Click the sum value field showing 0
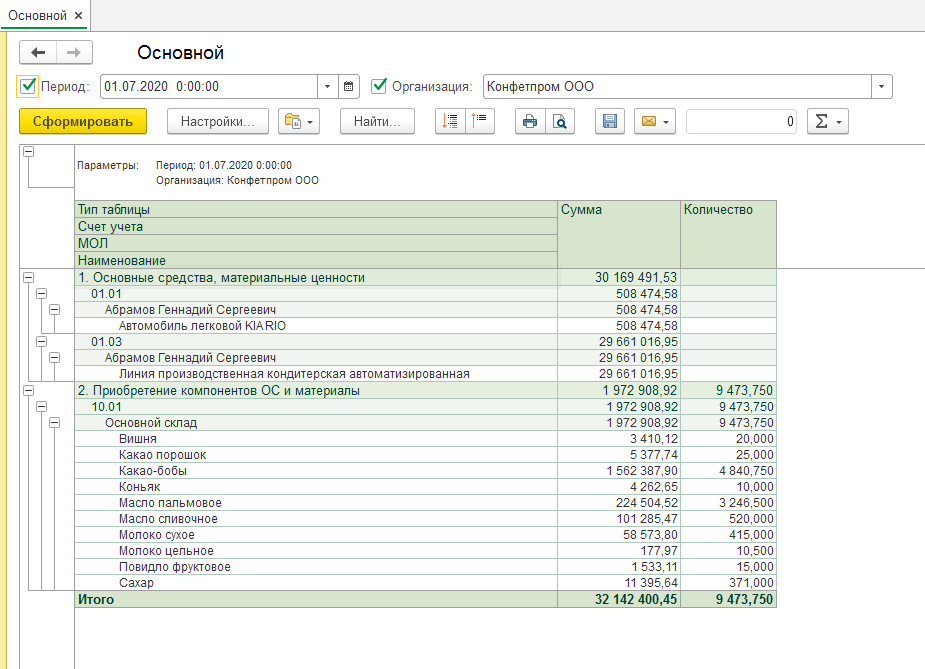The image size is (925, 669). click(742, 122)
